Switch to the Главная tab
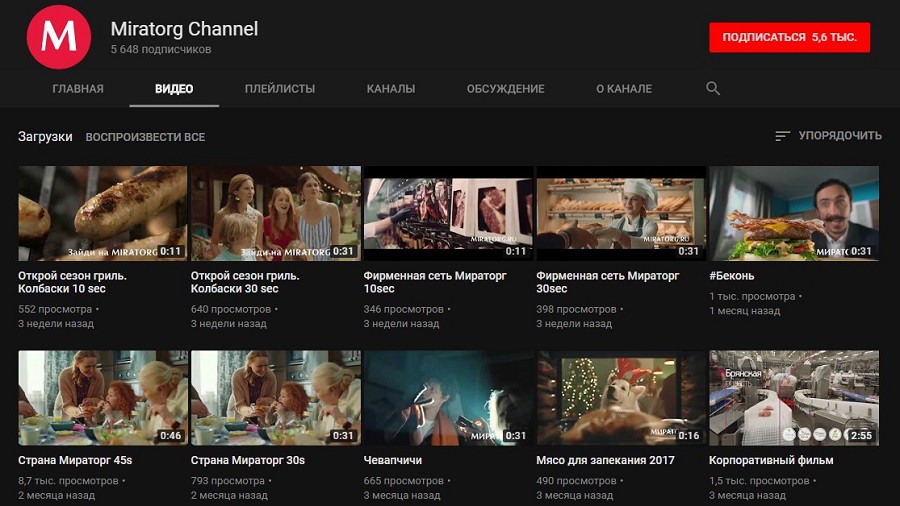 click(78, 89)
